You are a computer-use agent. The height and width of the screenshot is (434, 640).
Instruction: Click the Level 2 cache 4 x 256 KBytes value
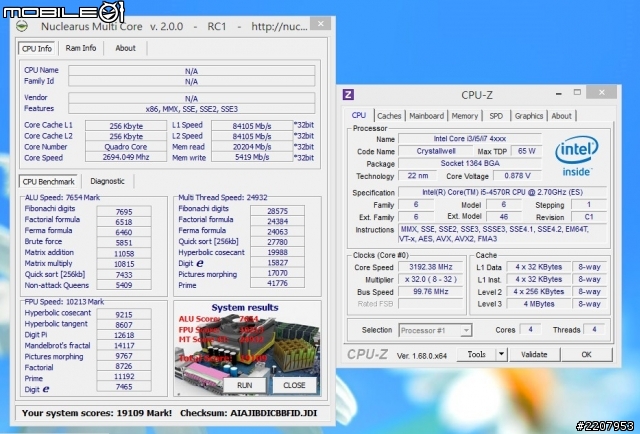click(538, 292)
